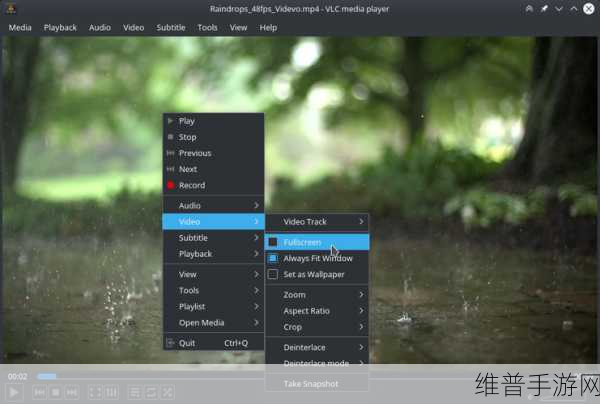This screenshot has height=404, width=600.
Task: Click the pin icon in the title bar
Action: (x=544, y=8)
